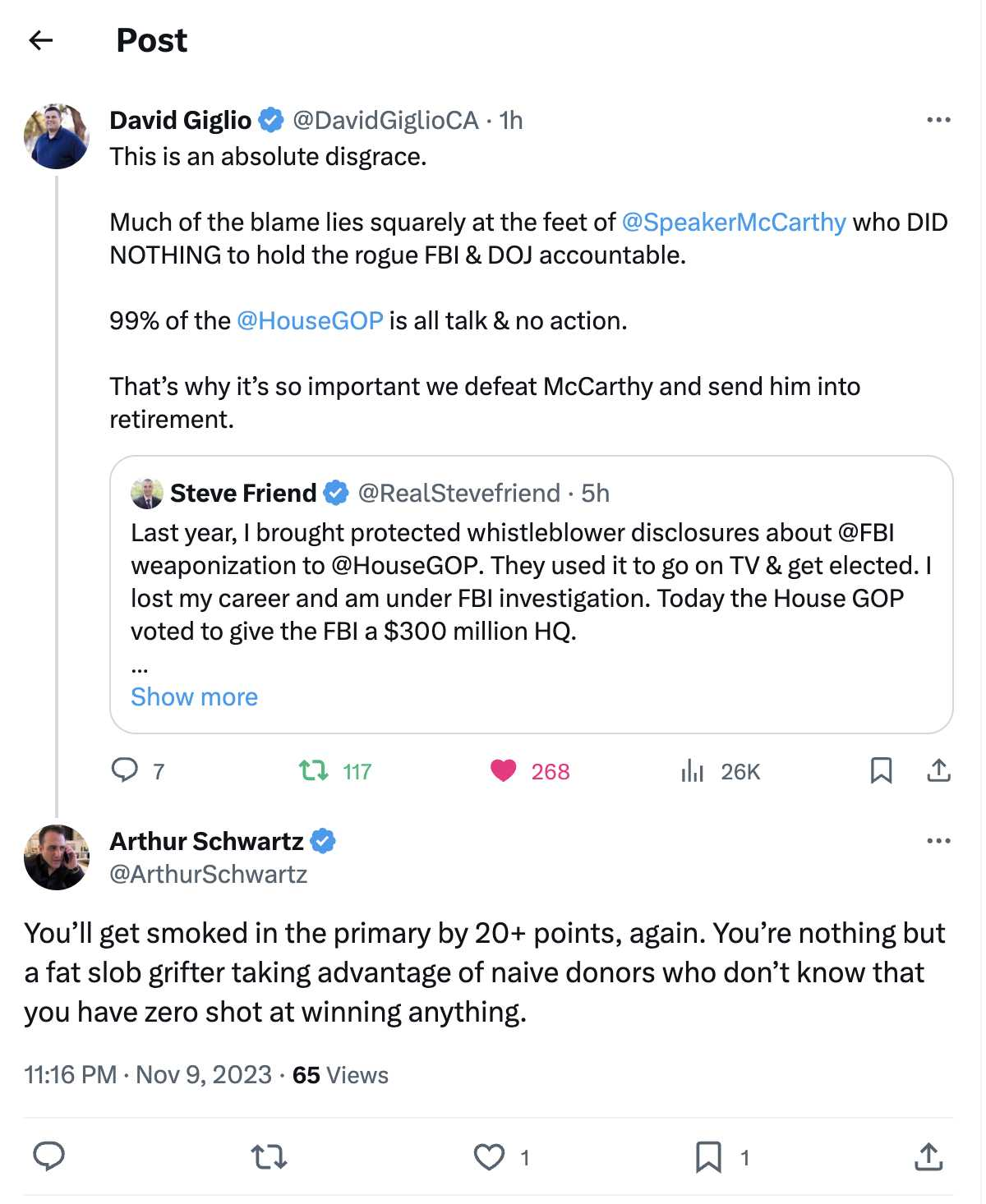Open Steve Friend's quoted tweet profile name
This screenshot has width=986, height=1204.
243,493
